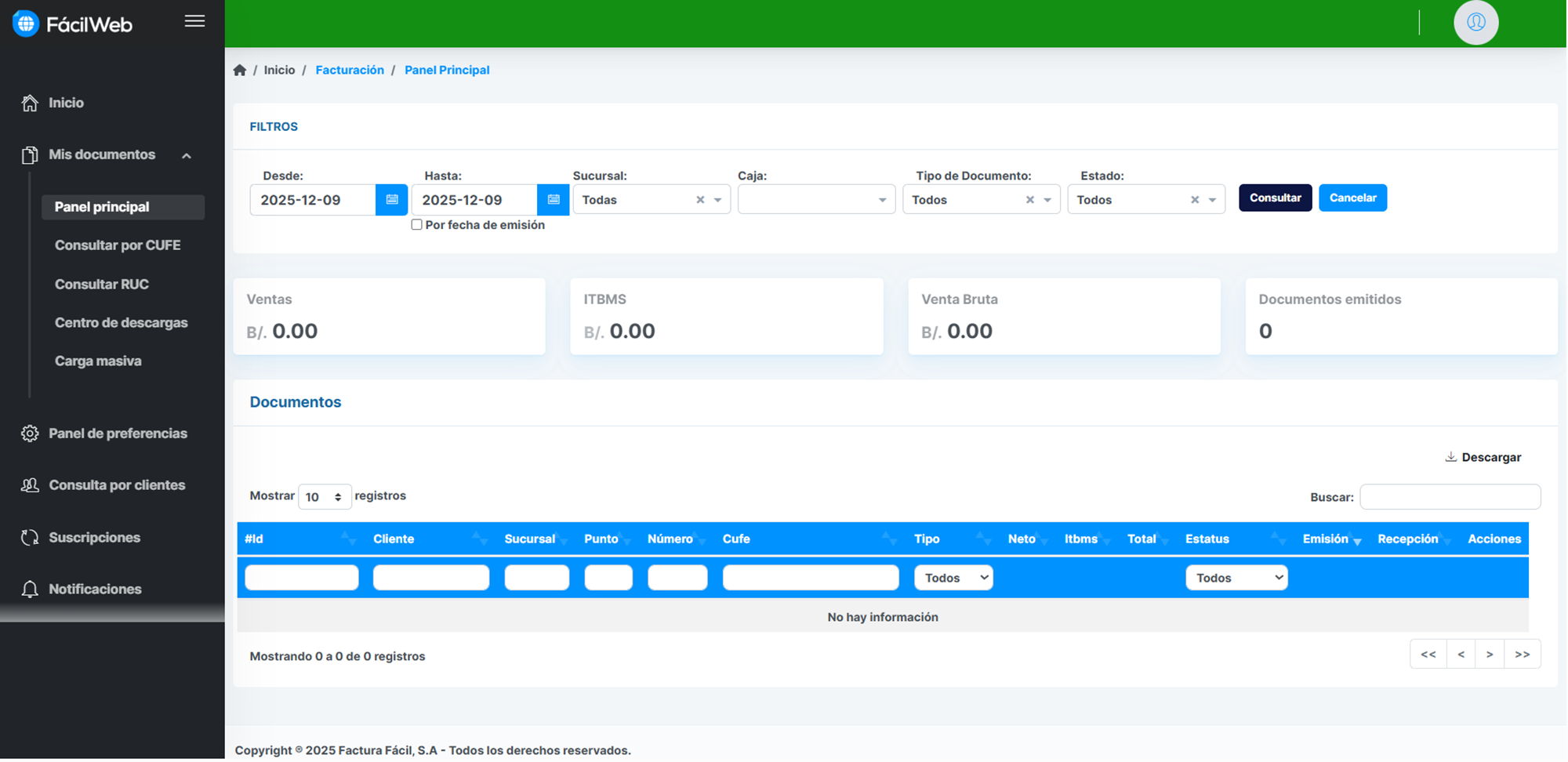
Task: Open the Notificaciones sidebar item
Action: coord(95,589)
